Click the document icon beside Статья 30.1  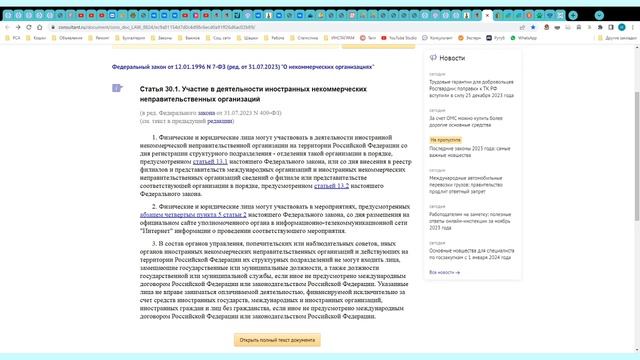[117, 88]
